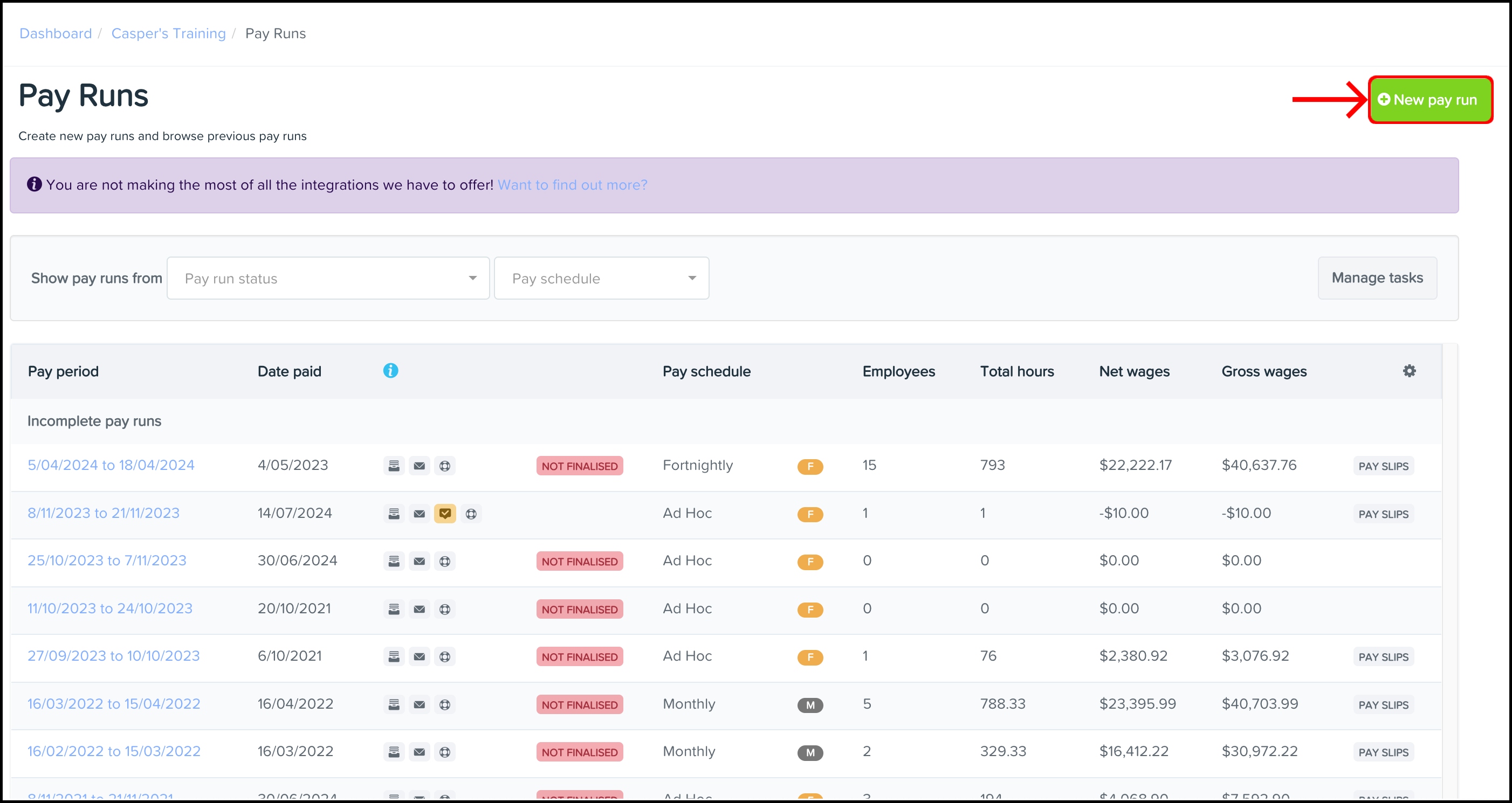Go to Dashboard breadcrumb

pyautogui.click(x=56, y=33)
